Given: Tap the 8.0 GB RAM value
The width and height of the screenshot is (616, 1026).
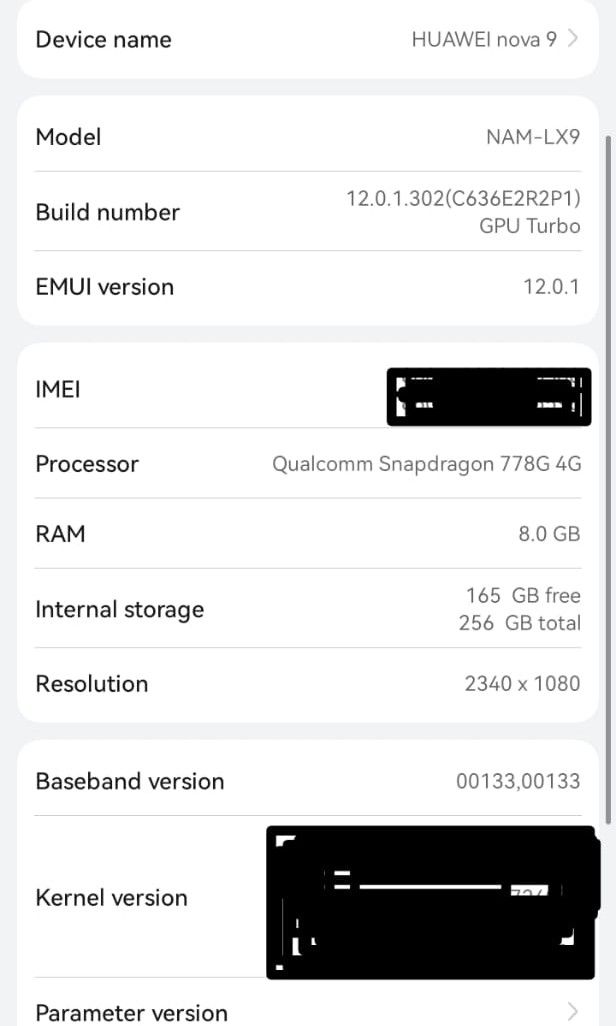Looking at the screenshot, I should 549,534.
